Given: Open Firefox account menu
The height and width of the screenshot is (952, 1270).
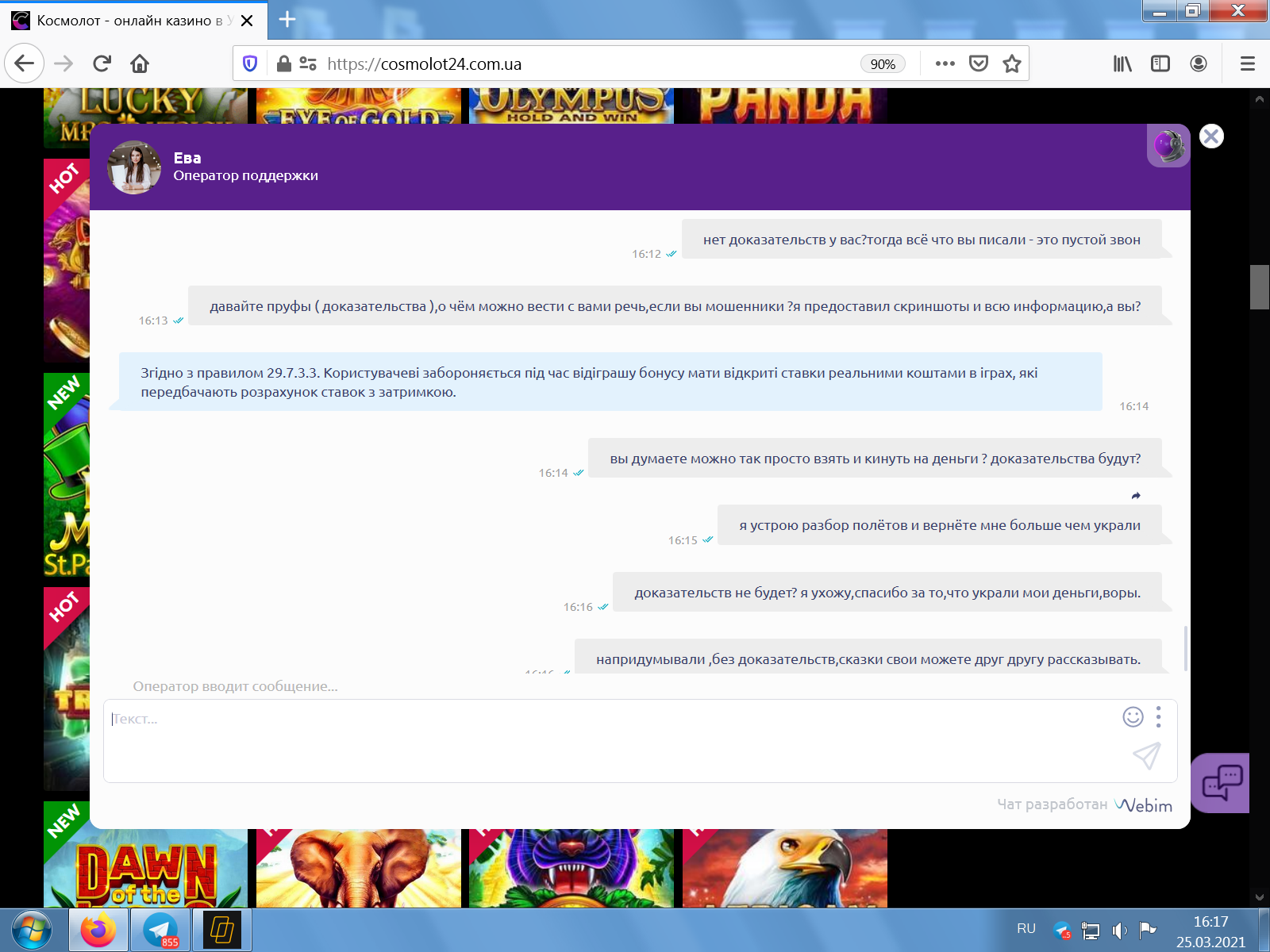Looking at the screenshot, I should click(x=1199, y=63).
